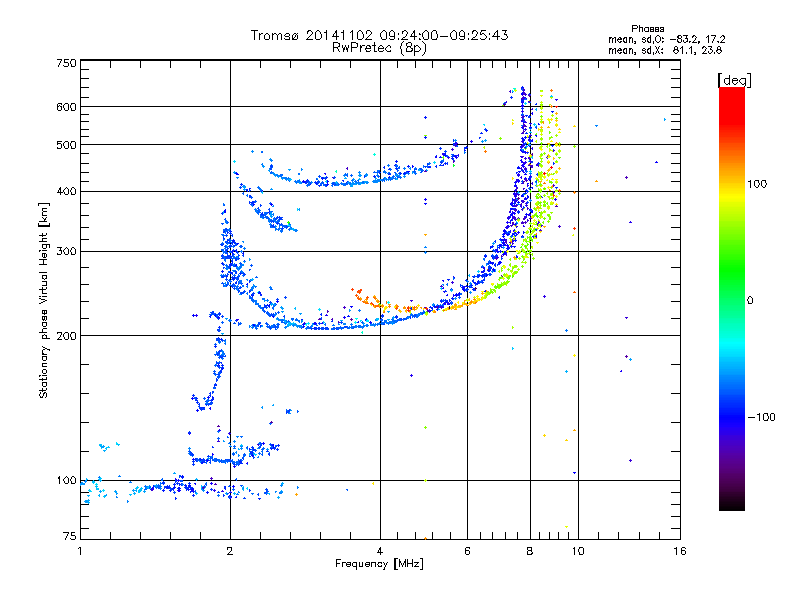This screenshot has width=800, height=600.
Task: Click the x-axis tick label '6'
Action: pos(467,551)
